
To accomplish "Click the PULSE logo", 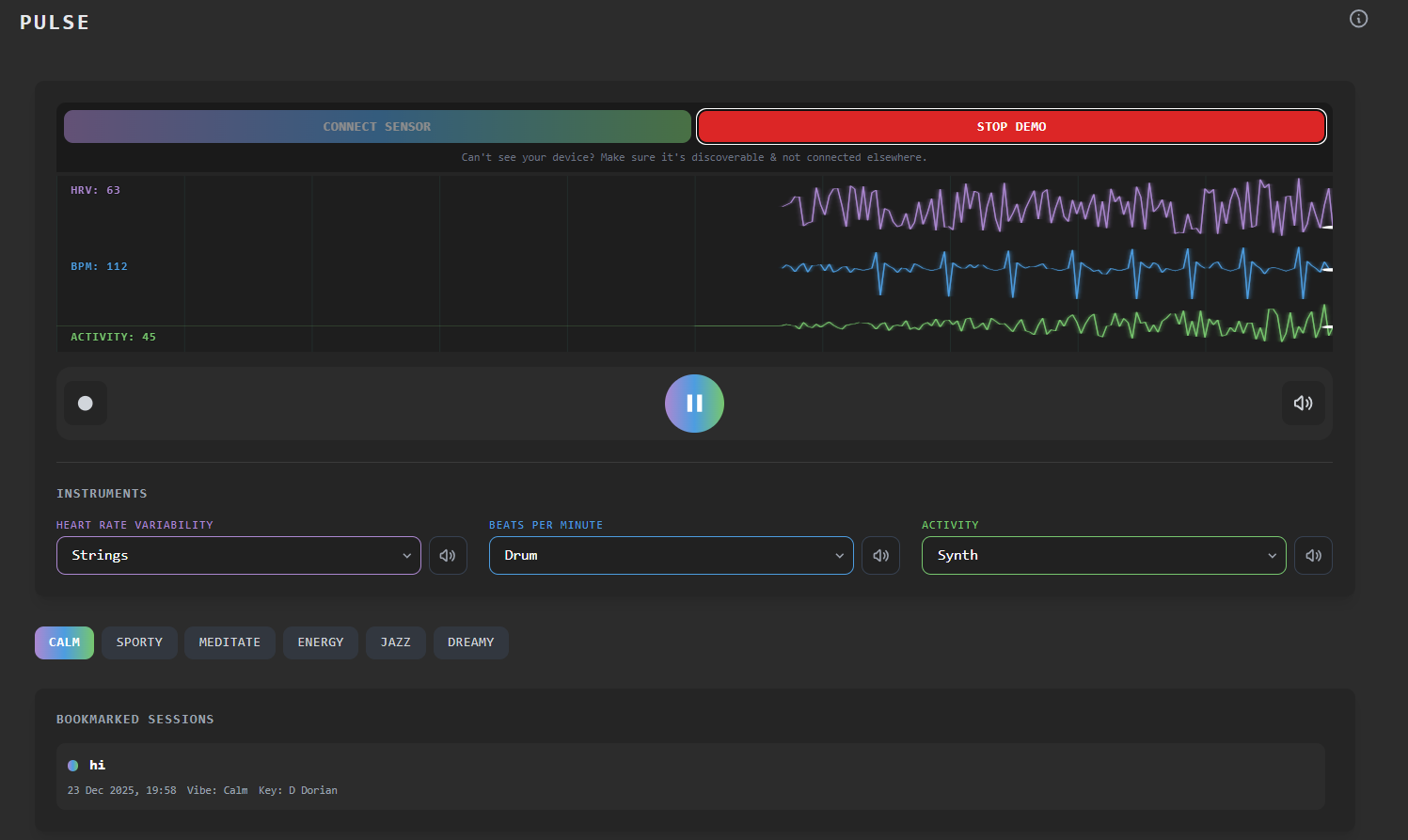I will 55,23.
